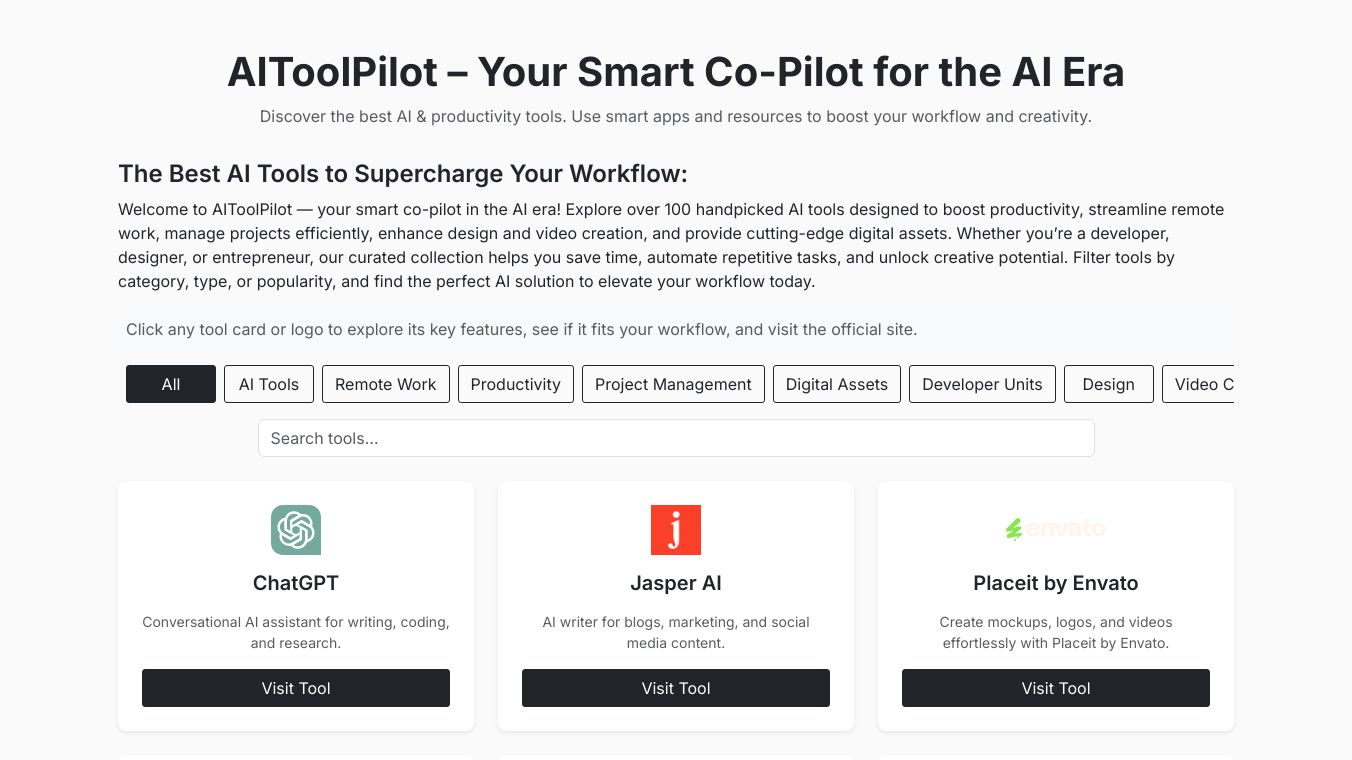Switch to the Productivity filter

(x=516, y=384)
